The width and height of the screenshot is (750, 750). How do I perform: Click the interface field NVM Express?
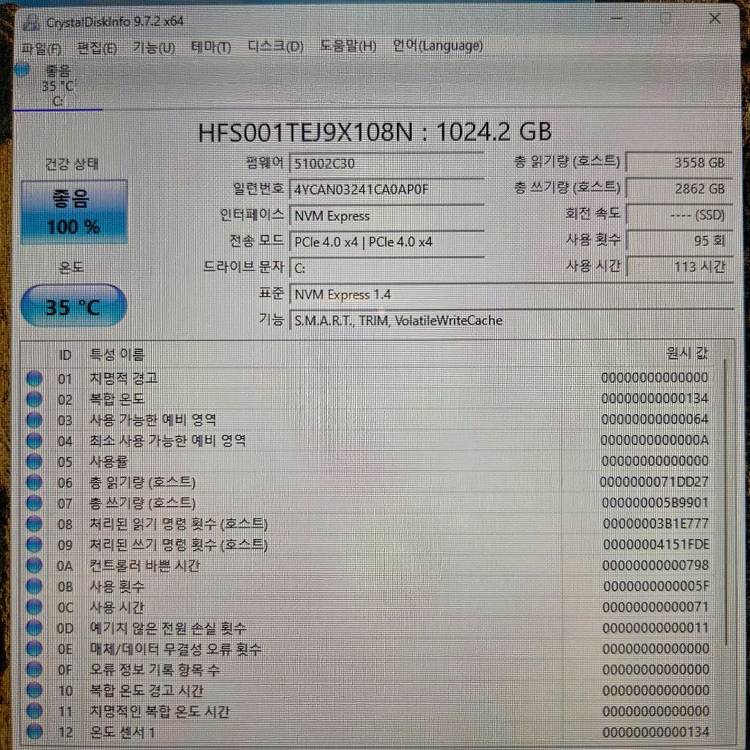pyautogui.click(x=386, y=216)
